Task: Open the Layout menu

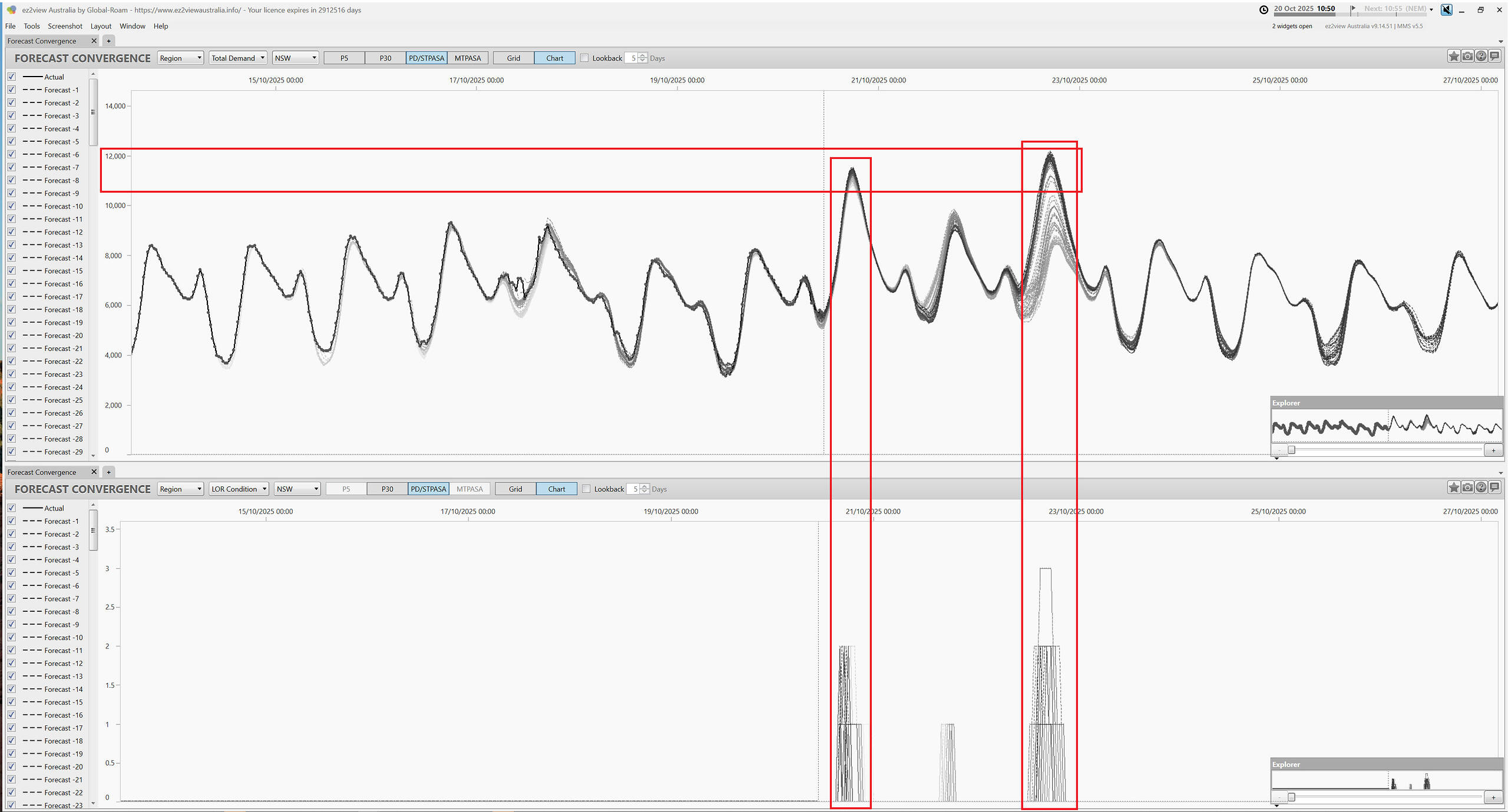Action: pos(101,26)
